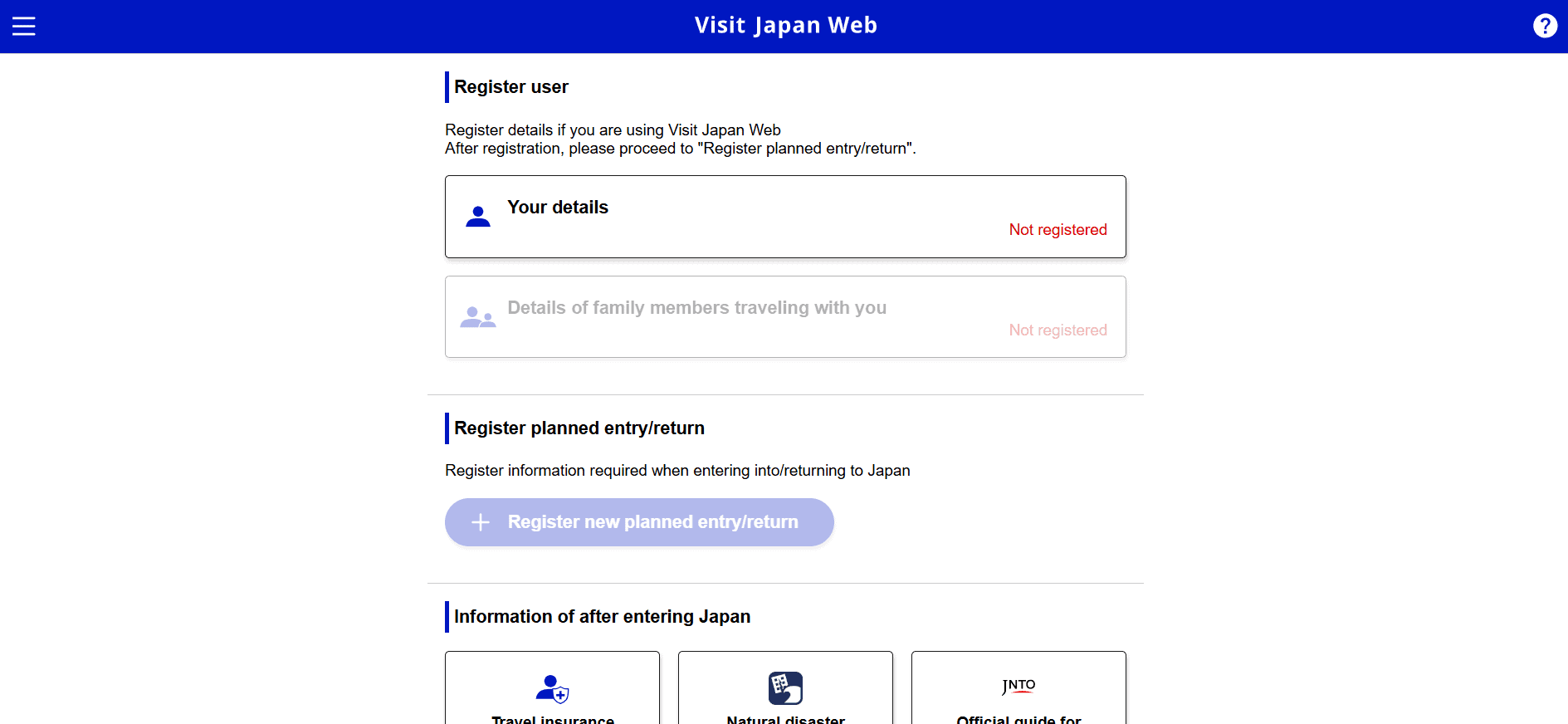Click the text 'Register information required when entering into/returning to Japan'

(677, 471)
